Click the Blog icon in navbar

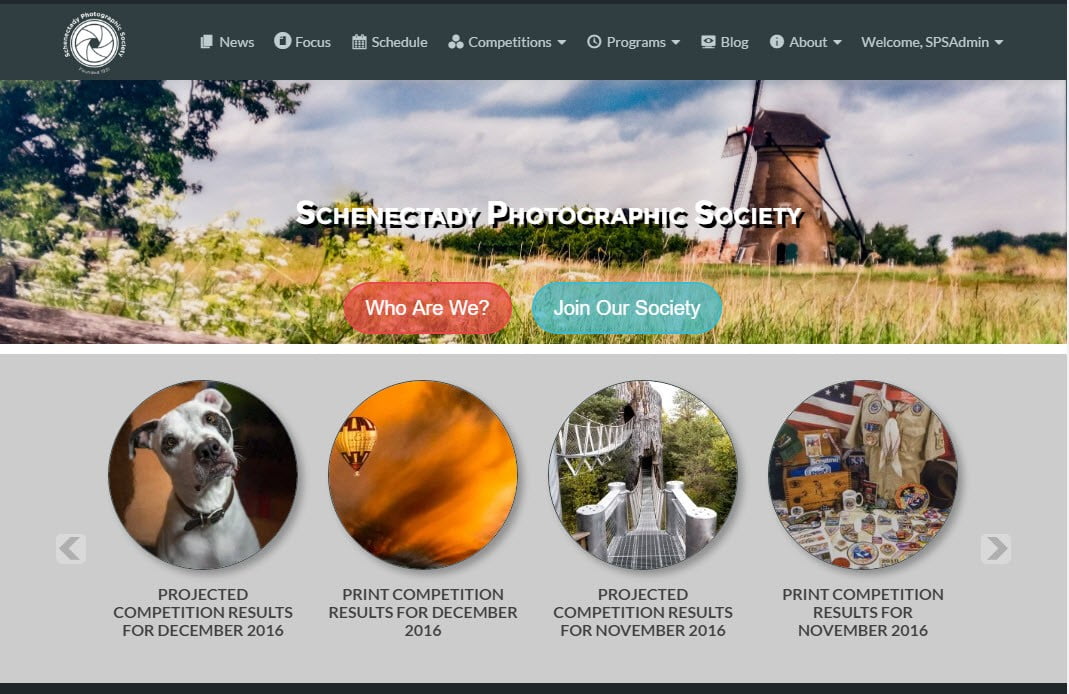(708, 42)
